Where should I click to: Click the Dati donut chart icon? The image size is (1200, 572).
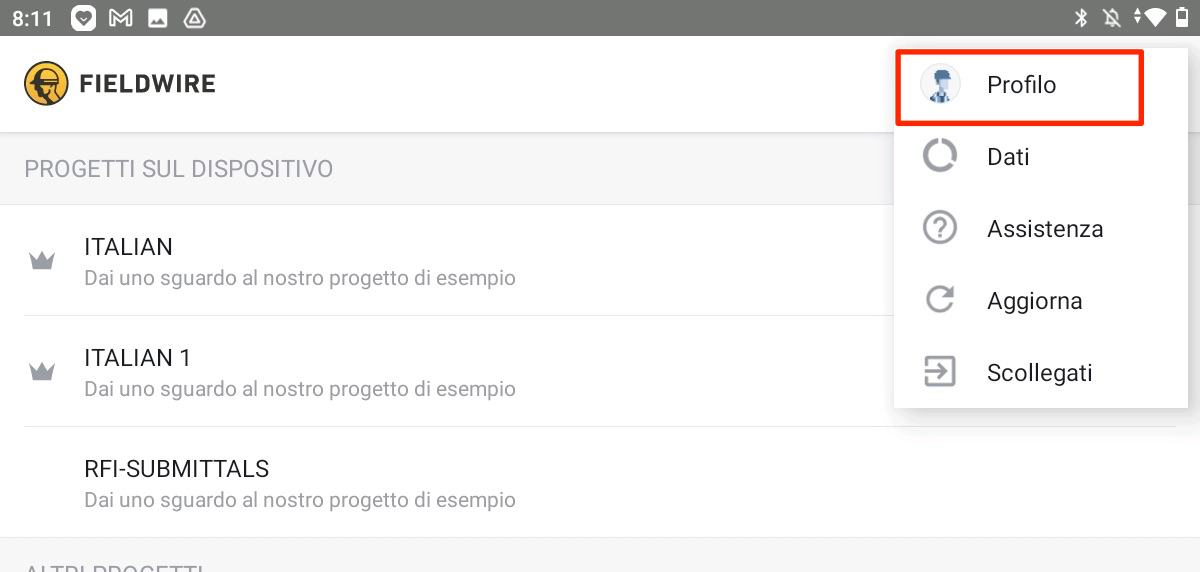(x=940, y=156)
